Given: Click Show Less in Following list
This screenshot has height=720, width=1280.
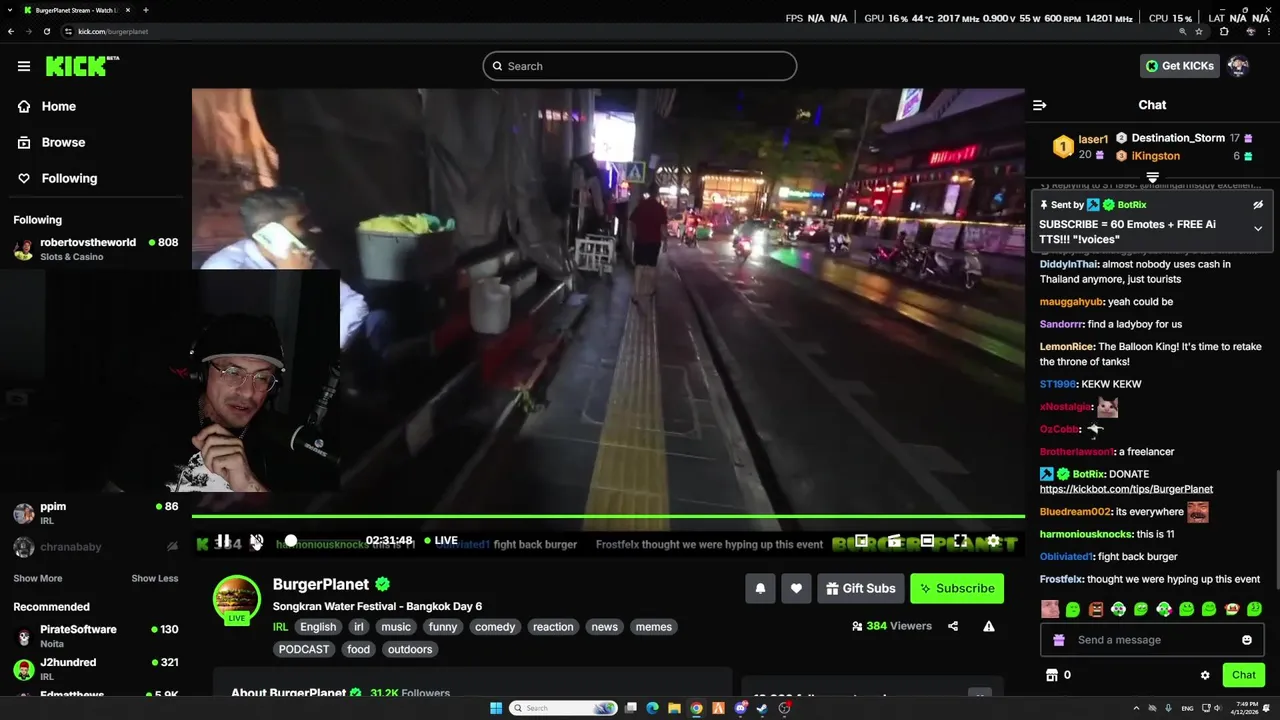Looking at the screenshot, I should (x=155, y=578).
